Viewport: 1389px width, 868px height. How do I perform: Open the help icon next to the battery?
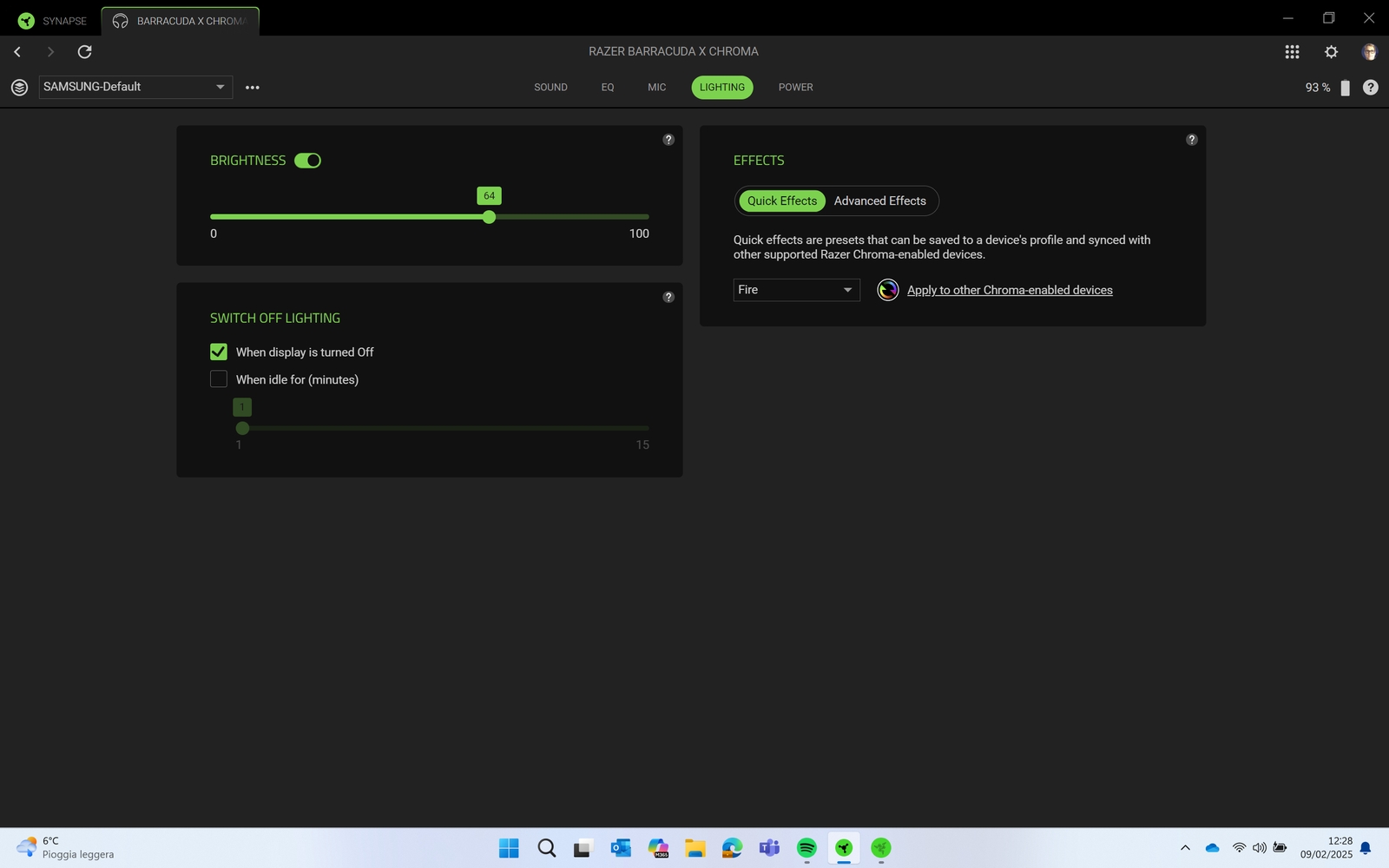pos(1371,88)
